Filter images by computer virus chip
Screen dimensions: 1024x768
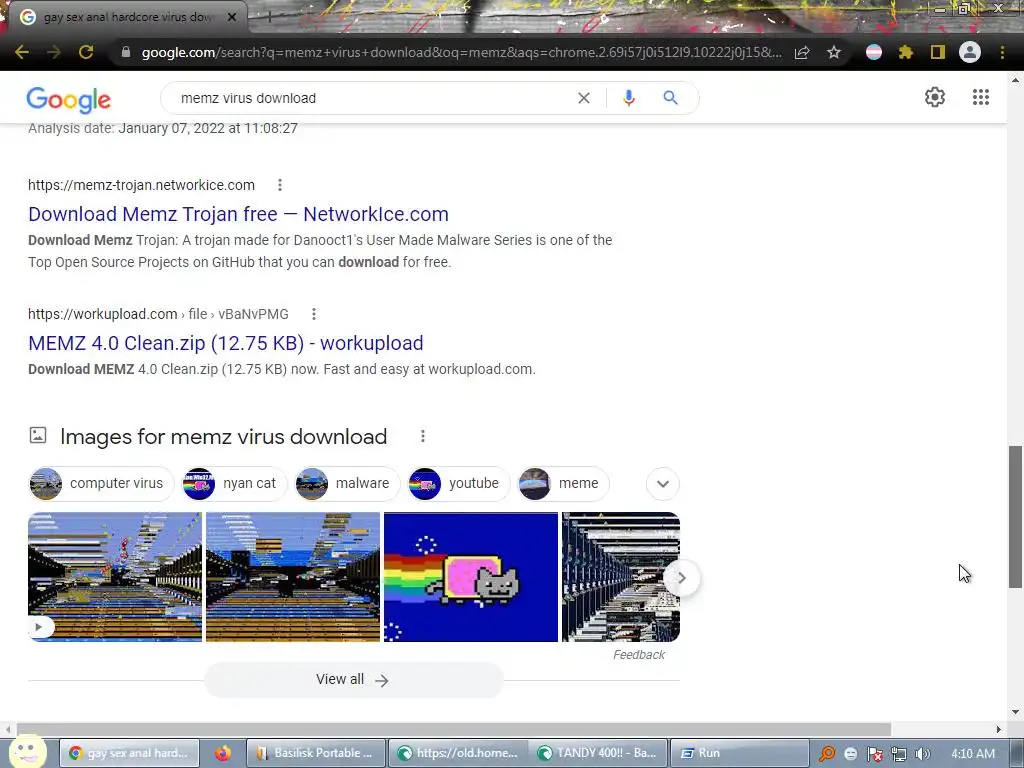(101, 484)
